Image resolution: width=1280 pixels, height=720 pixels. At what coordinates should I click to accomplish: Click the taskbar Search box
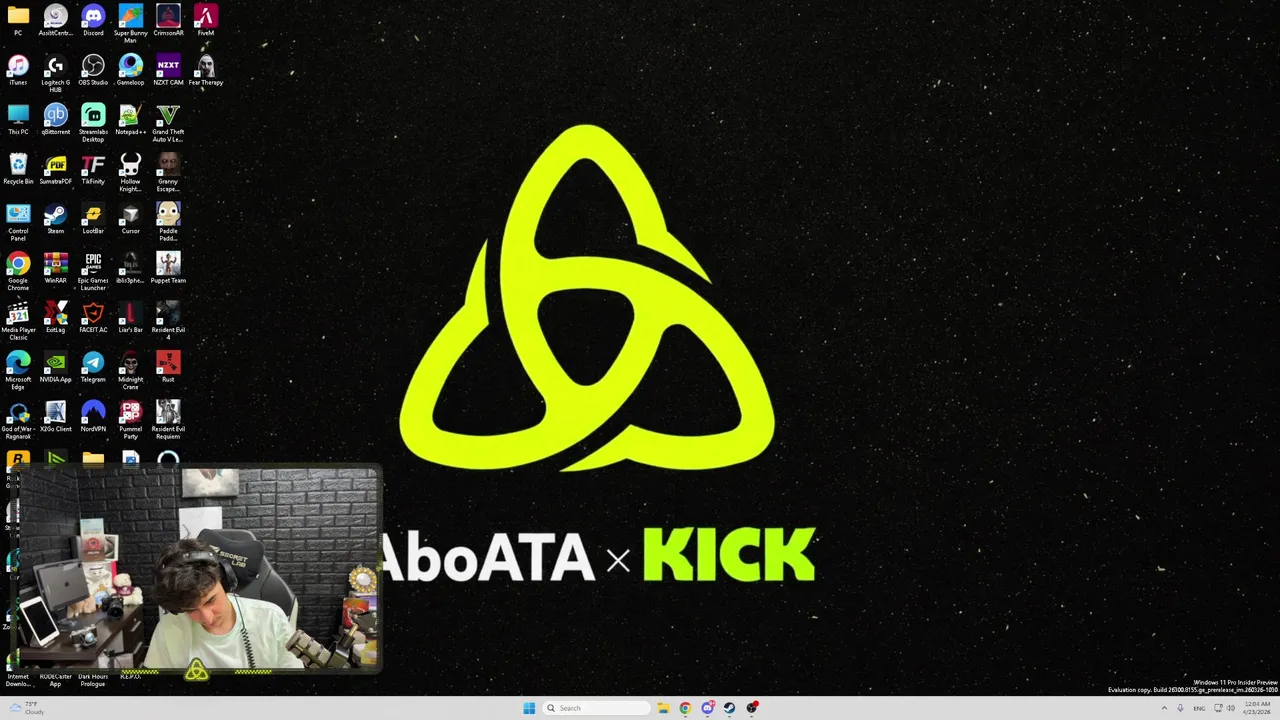coord(596,708)
